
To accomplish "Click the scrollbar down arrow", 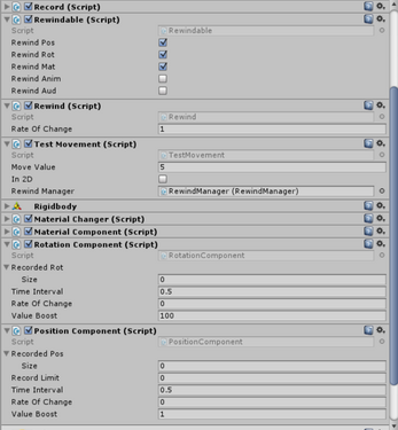I will pos(394,426).
